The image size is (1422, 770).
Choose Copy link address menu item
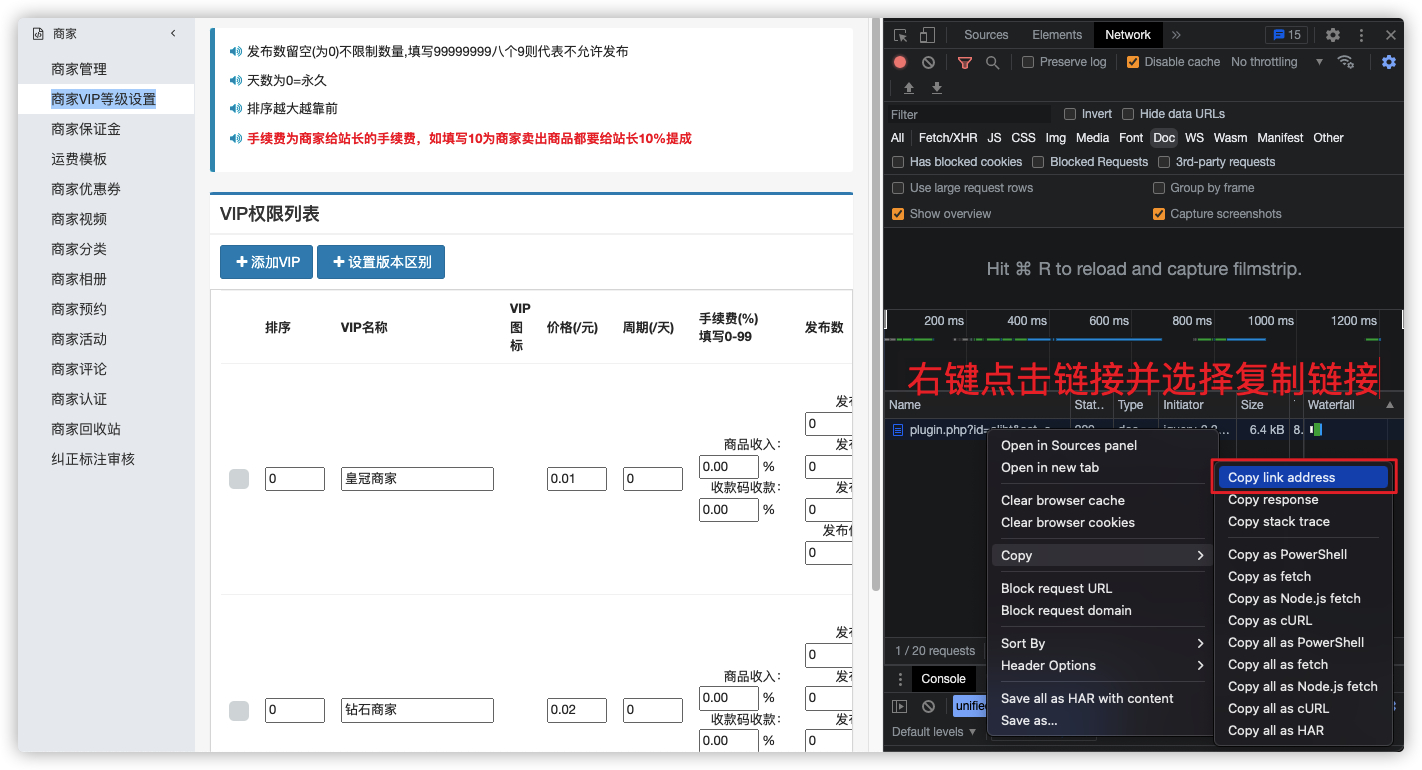tap(1303, 478)
